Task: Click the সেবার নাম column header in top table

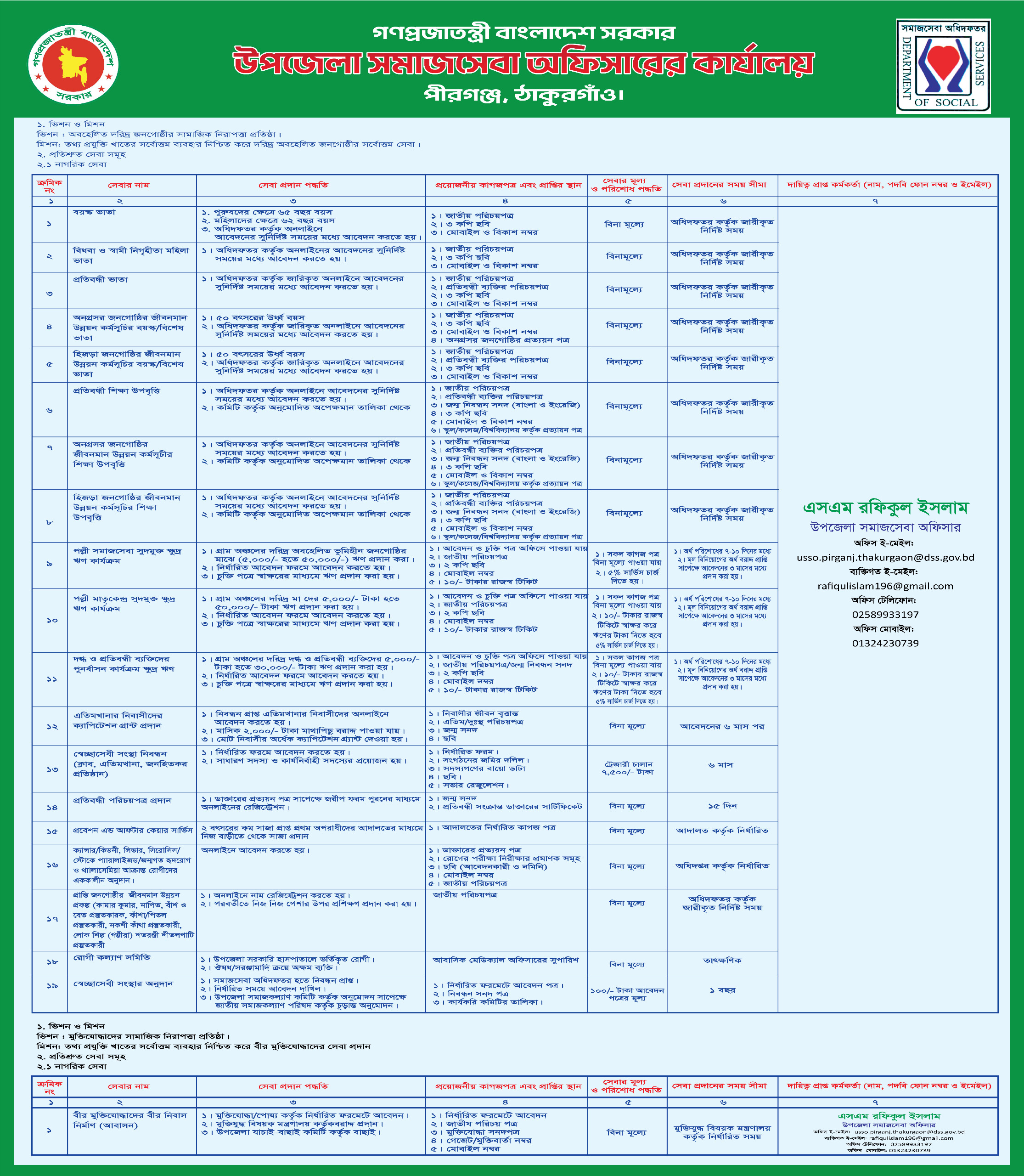Action: coord(129,185)
